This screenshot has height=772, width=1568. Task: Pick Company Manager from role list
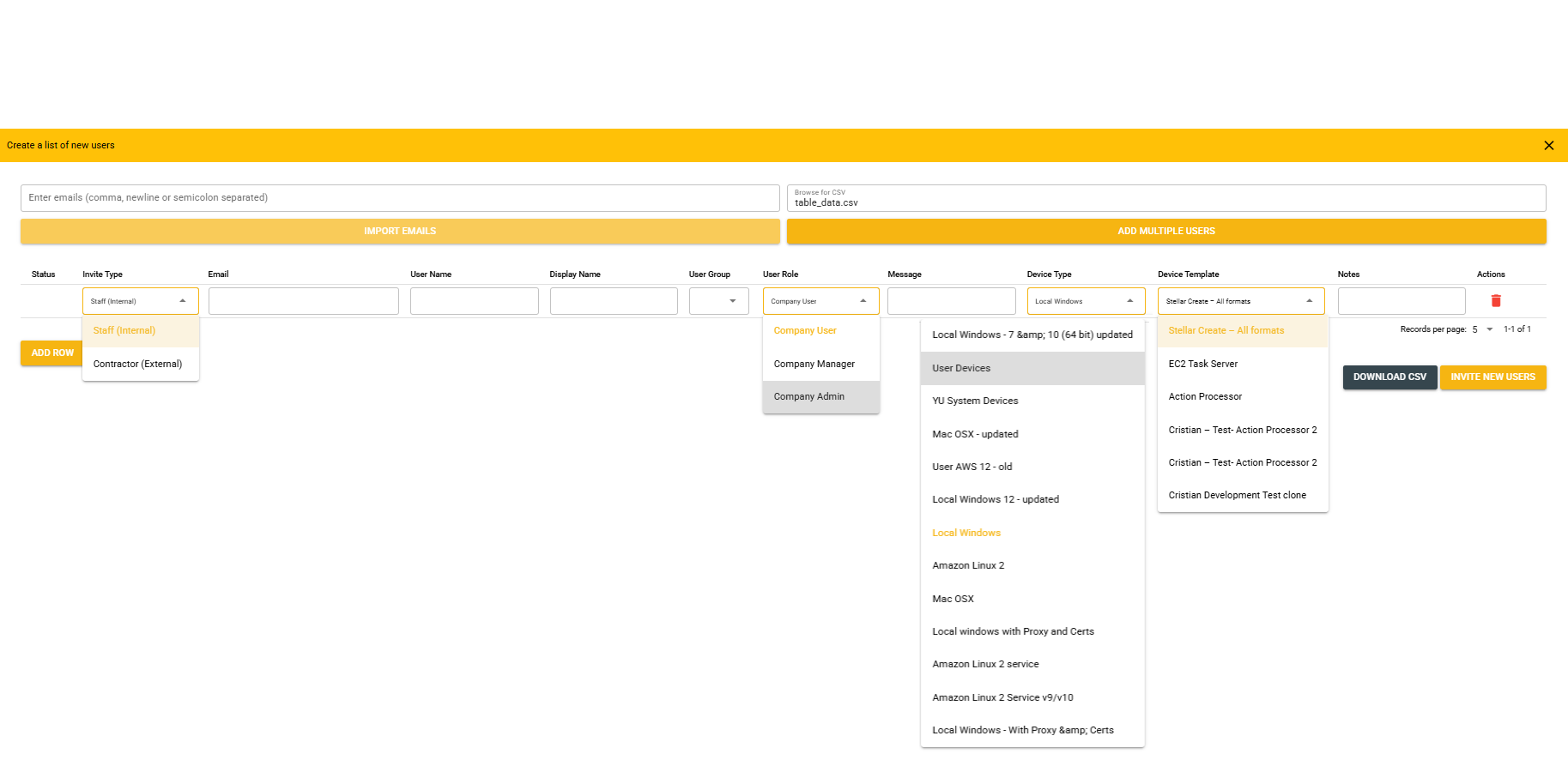pos(814,365)
